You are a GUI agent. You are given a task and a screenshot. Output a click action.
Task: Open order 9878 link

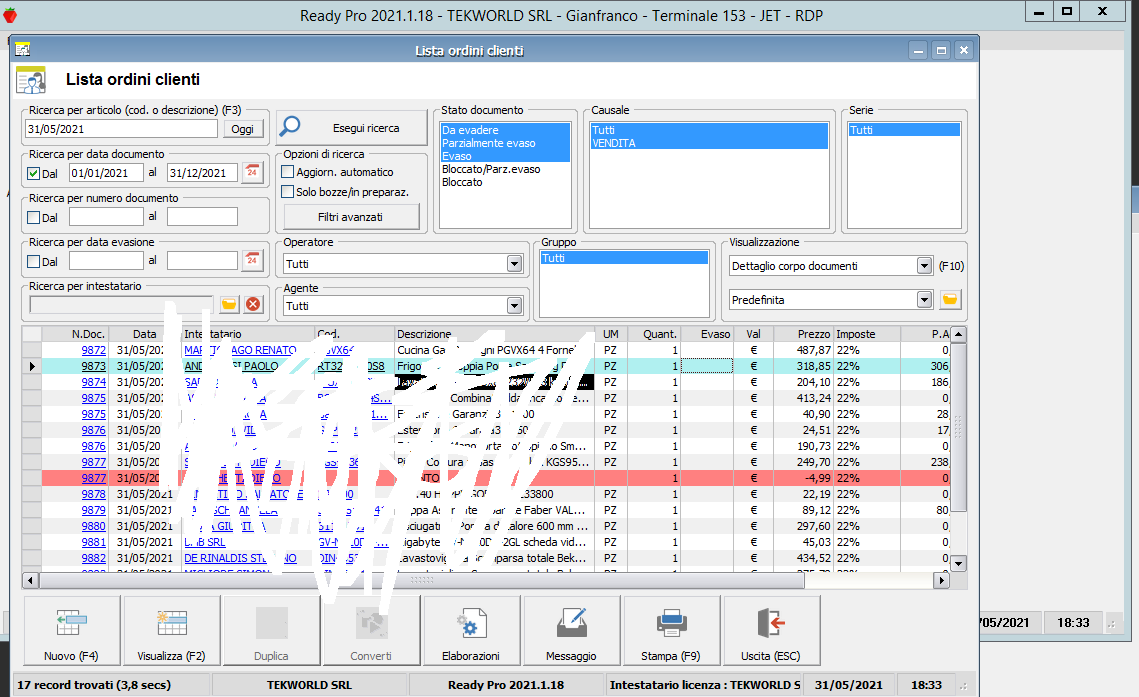(x=94, y=494)
